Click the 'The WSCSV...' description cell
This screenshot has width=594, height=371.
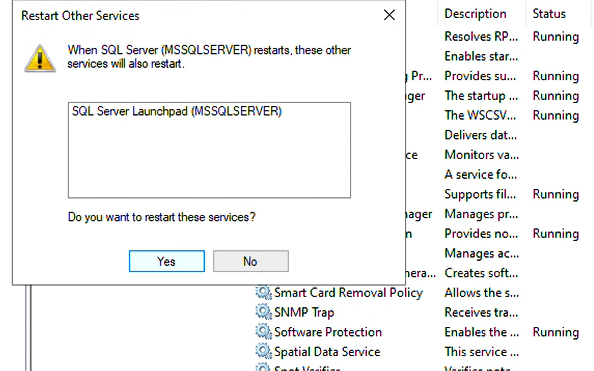(480, 116)
